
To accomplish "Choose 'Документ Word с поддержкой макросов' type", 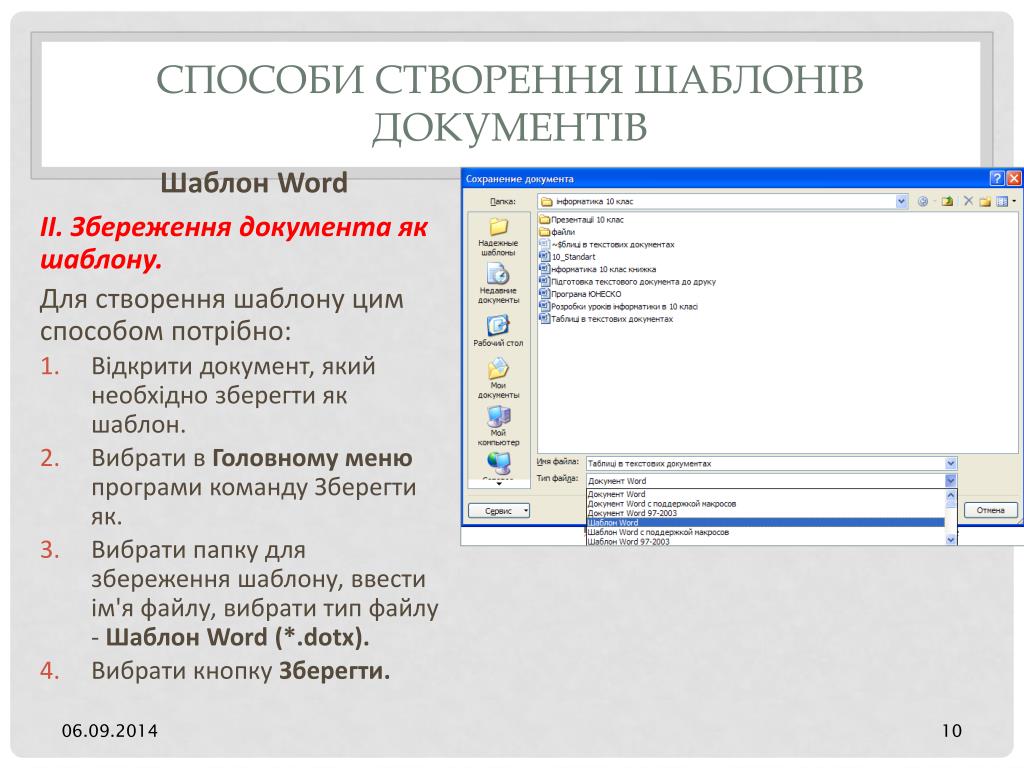I will pyautogui.click(x=765, y=504).
